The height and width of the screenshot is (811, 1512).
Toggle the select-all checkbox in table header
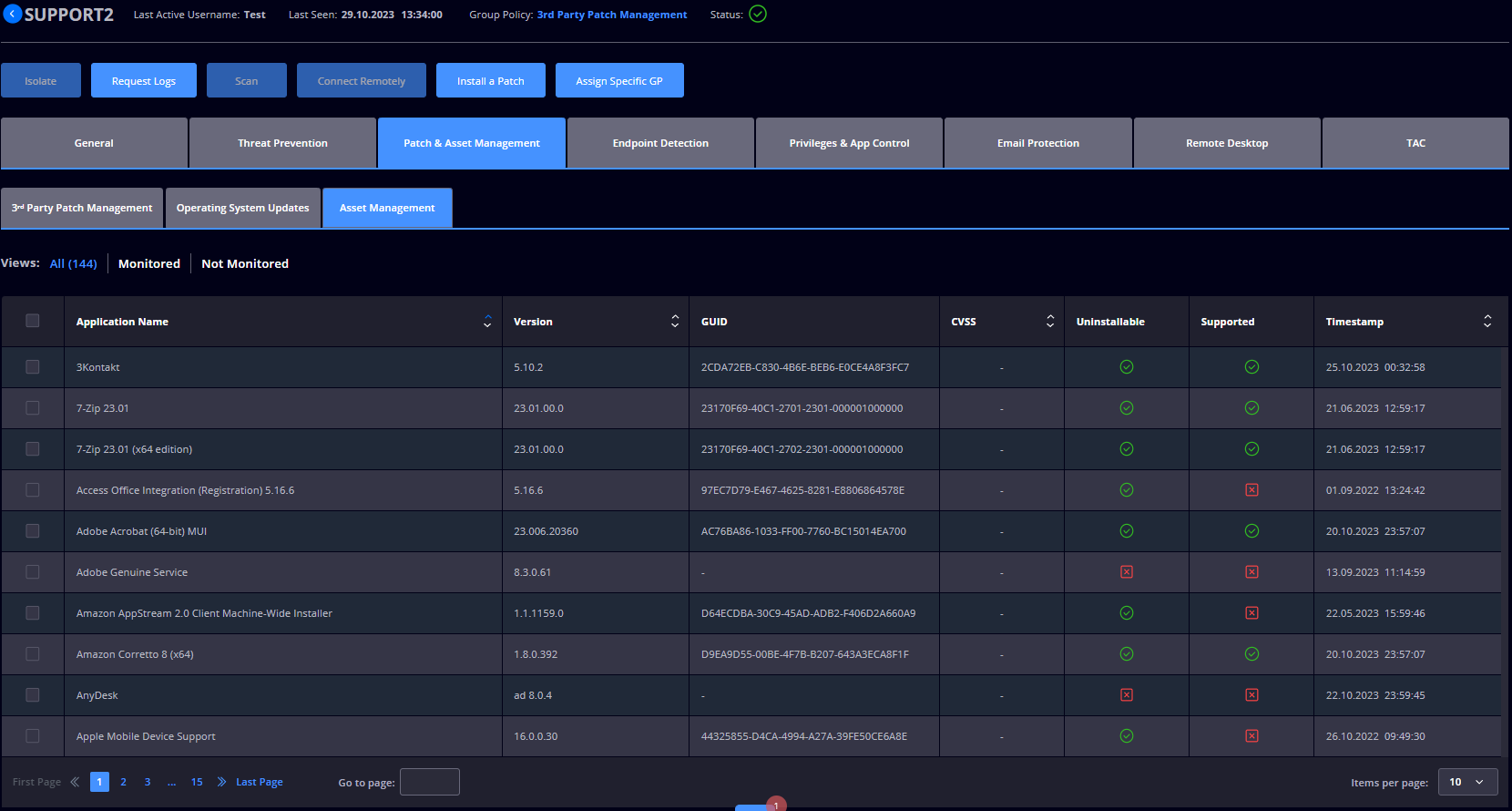(x=33, y=321)
